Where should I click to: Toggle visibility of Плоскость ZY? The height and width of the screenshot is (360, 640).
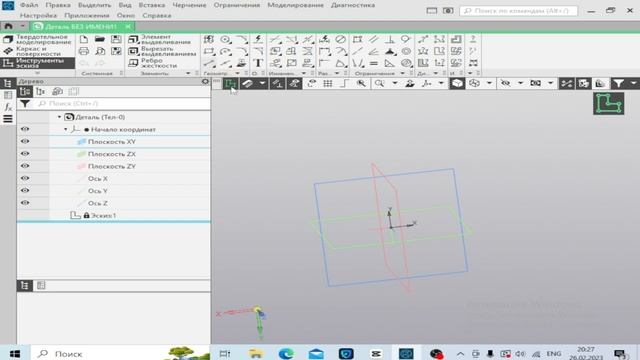click(x=25, y=166)
